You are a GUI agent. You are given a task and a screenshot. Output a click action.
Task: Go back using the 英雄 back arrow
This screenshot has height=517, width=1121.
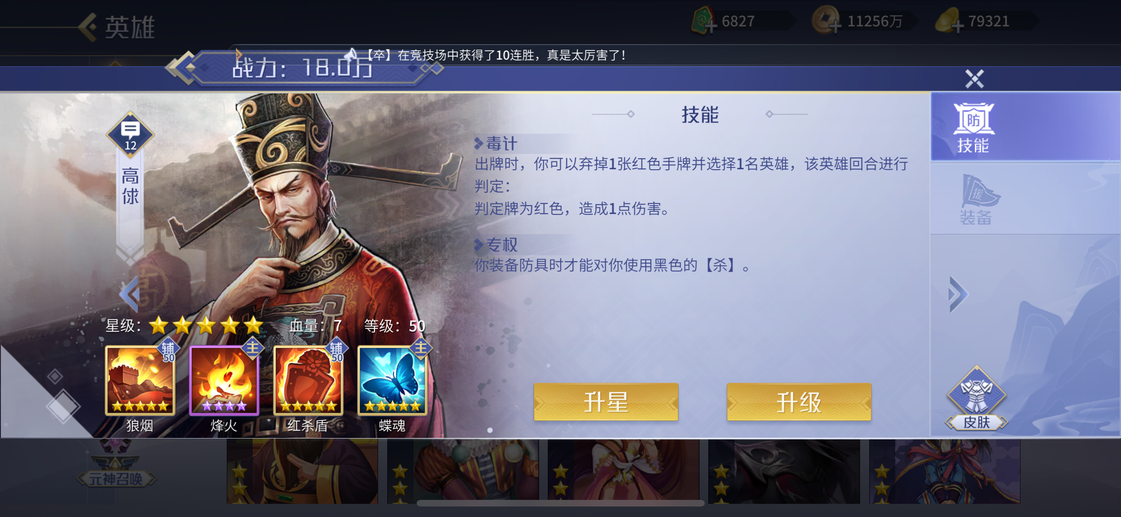click(87, 27)
